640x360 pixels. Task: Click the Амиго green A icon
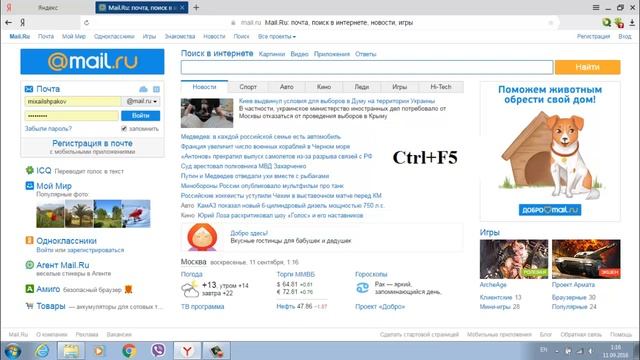pos(29,289)
